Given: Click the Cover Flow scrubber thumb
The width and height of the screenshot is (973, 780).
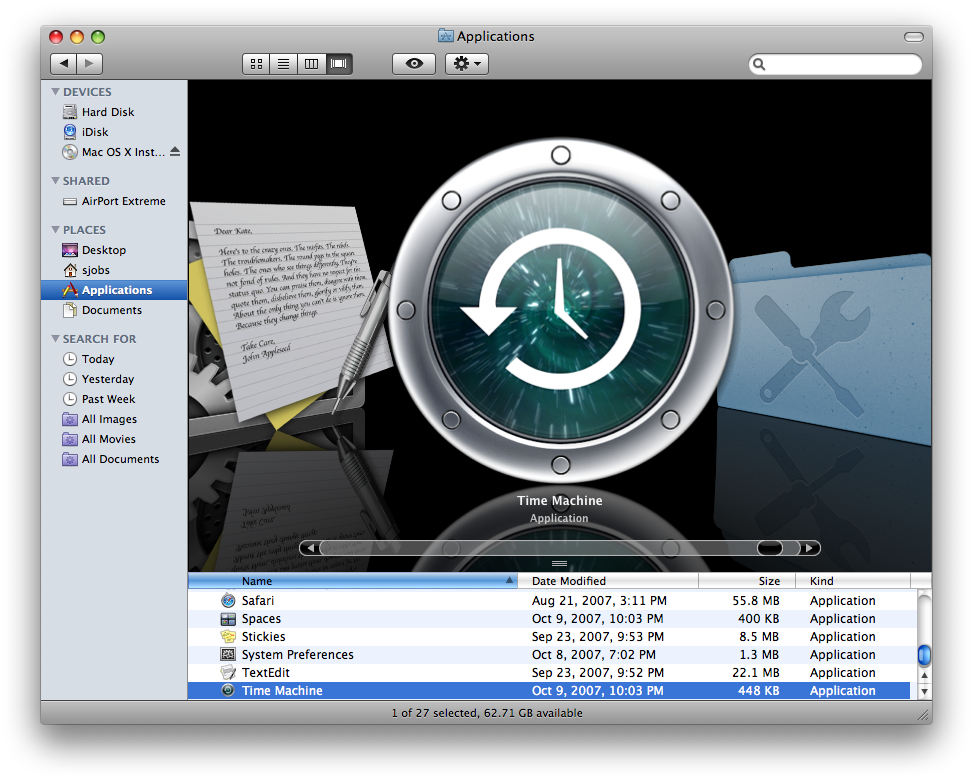Looking at the screenshot, I should point(770,548).
